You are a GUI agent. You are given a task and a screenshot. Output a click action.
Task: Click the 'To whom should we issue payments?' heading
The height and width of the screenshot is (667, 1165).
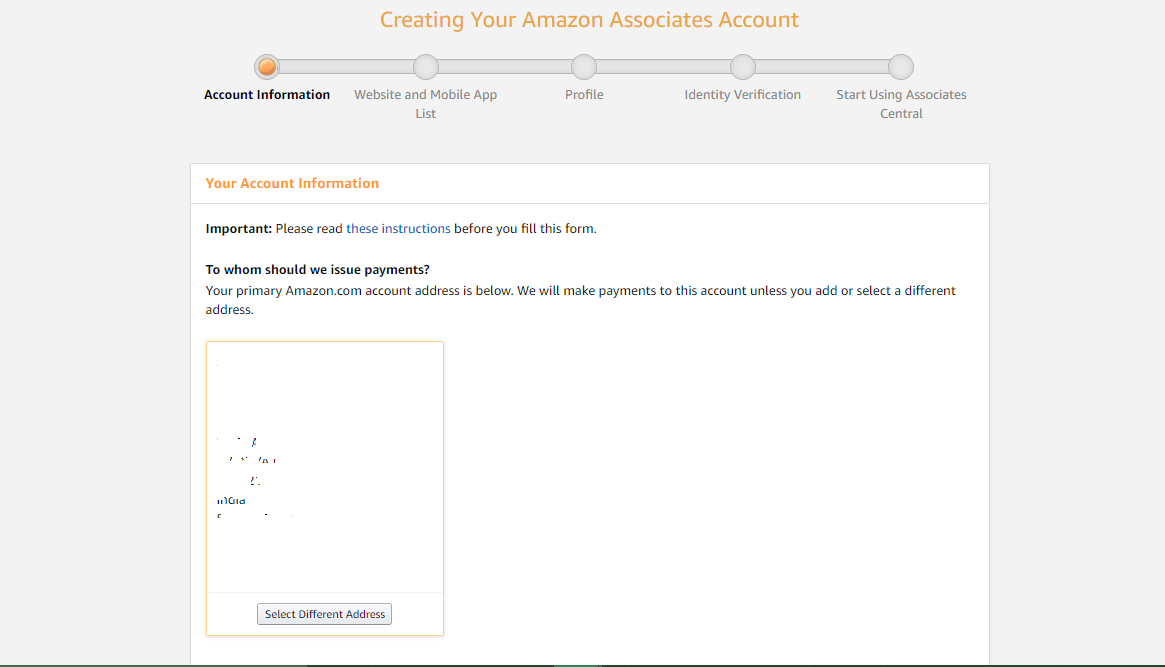[x=317, y=270]
